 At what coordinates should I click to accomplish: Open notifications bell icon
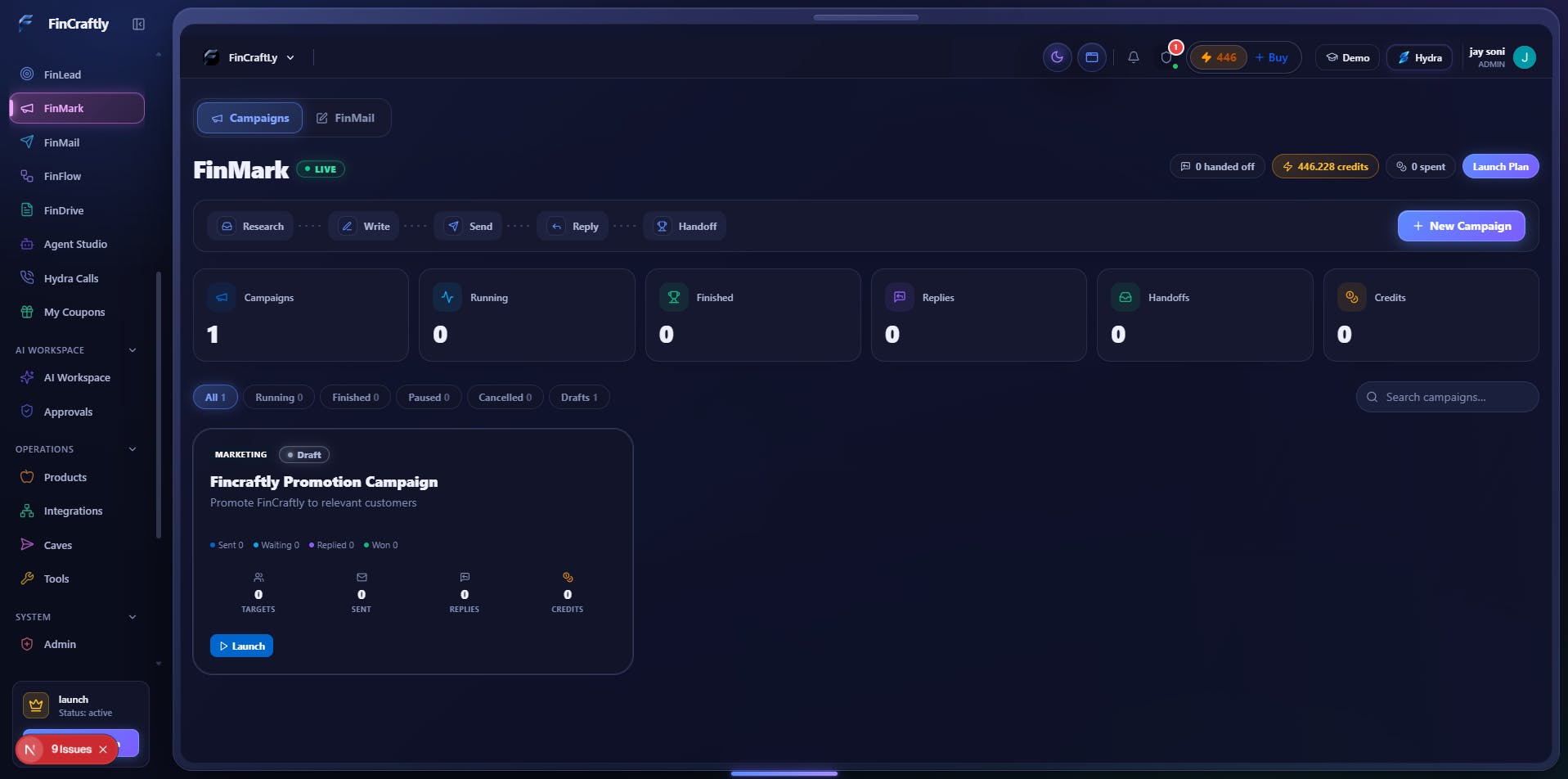point(1133,57)
